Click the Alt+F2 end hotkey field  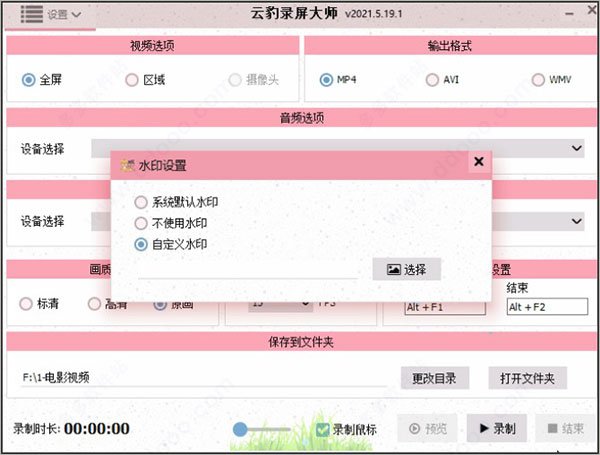click(548, 307)
